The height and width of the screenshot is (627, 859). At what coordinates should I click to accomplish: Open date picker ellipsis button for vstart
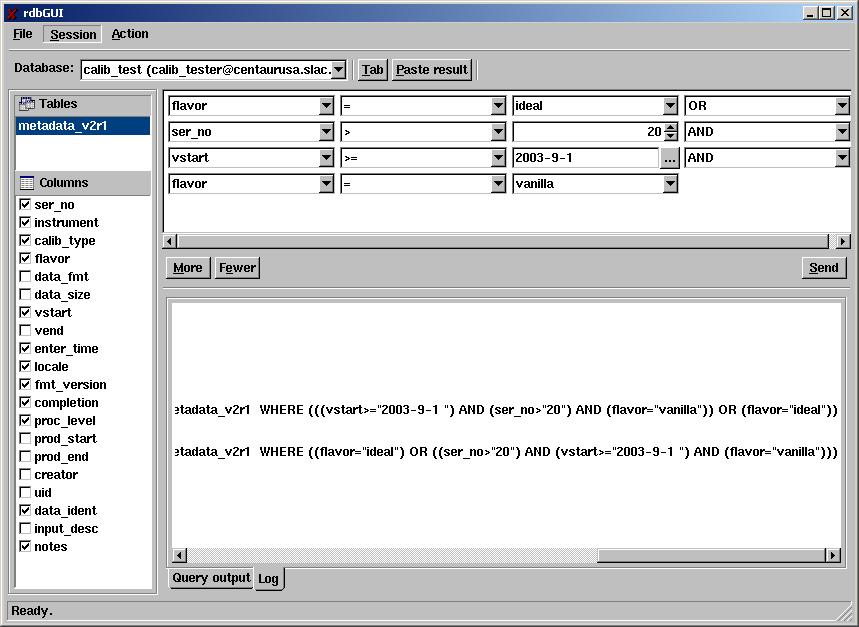tap(669, 158)
